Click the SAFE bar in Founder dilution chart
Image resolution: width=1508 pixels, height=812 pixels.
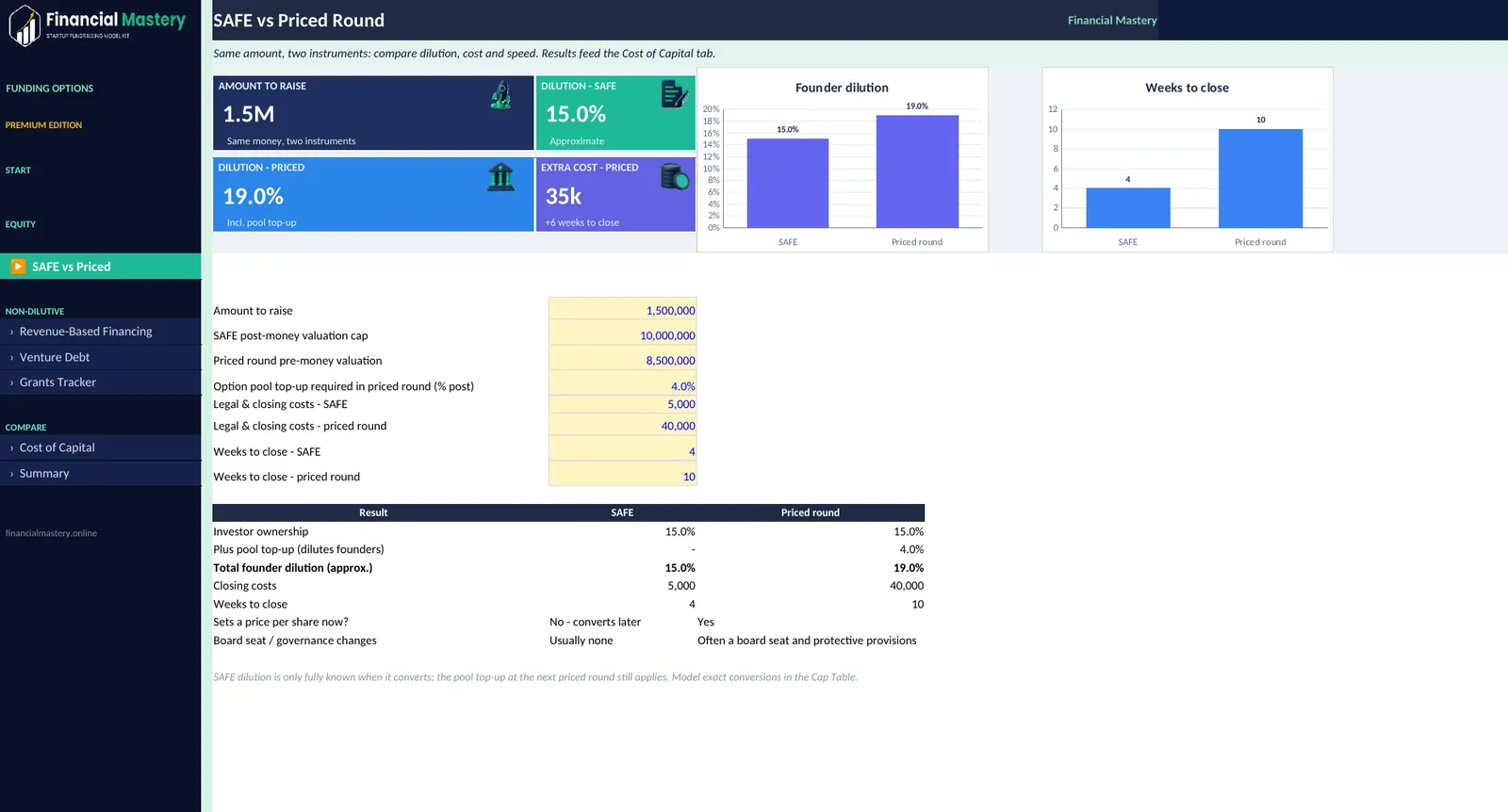788,183
